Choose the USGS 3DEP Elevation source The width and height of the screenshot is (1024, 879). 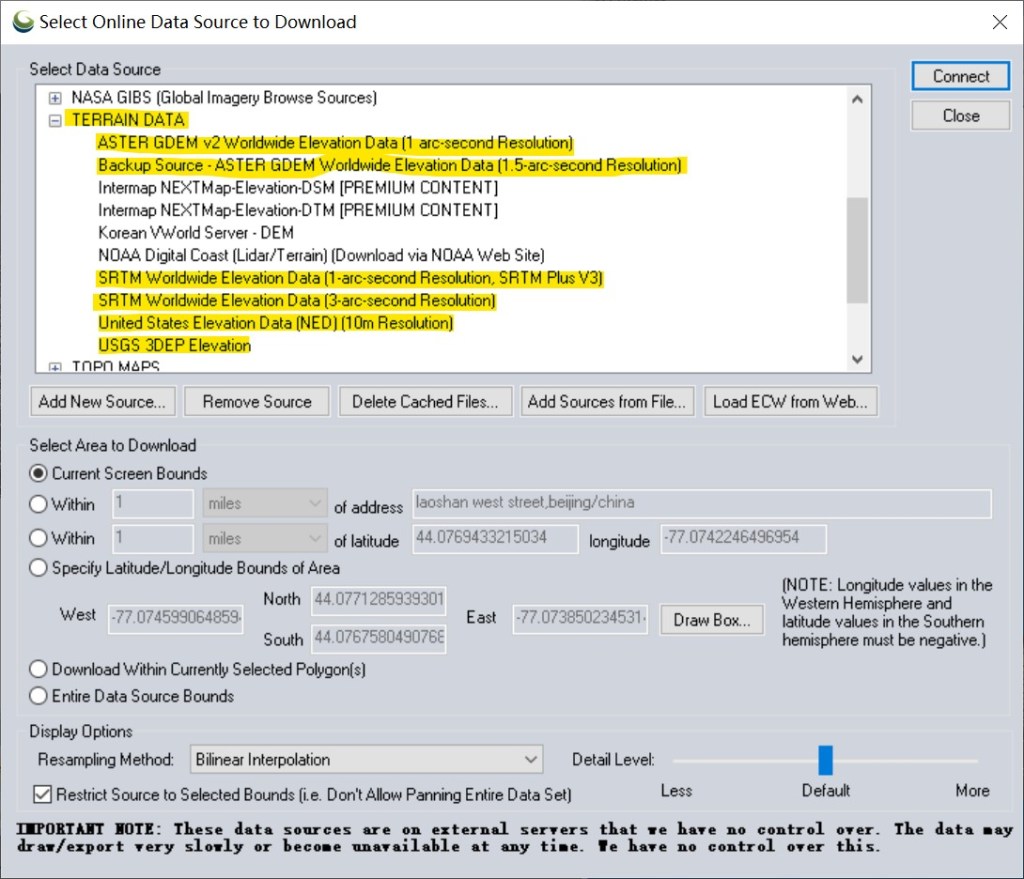(174, 346)
